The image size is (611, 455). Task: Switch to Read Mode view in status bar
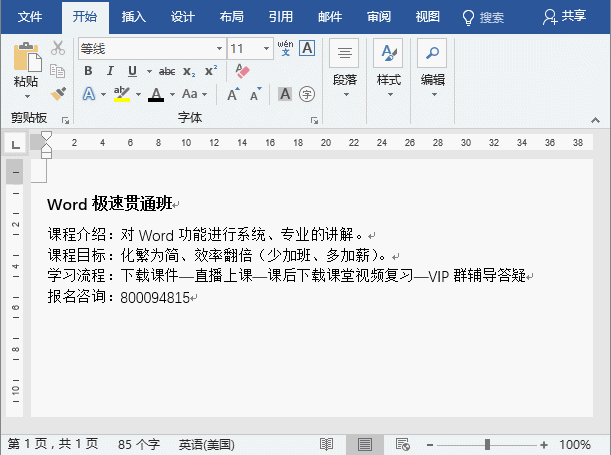pyautogui.click(x=327, y=444)
